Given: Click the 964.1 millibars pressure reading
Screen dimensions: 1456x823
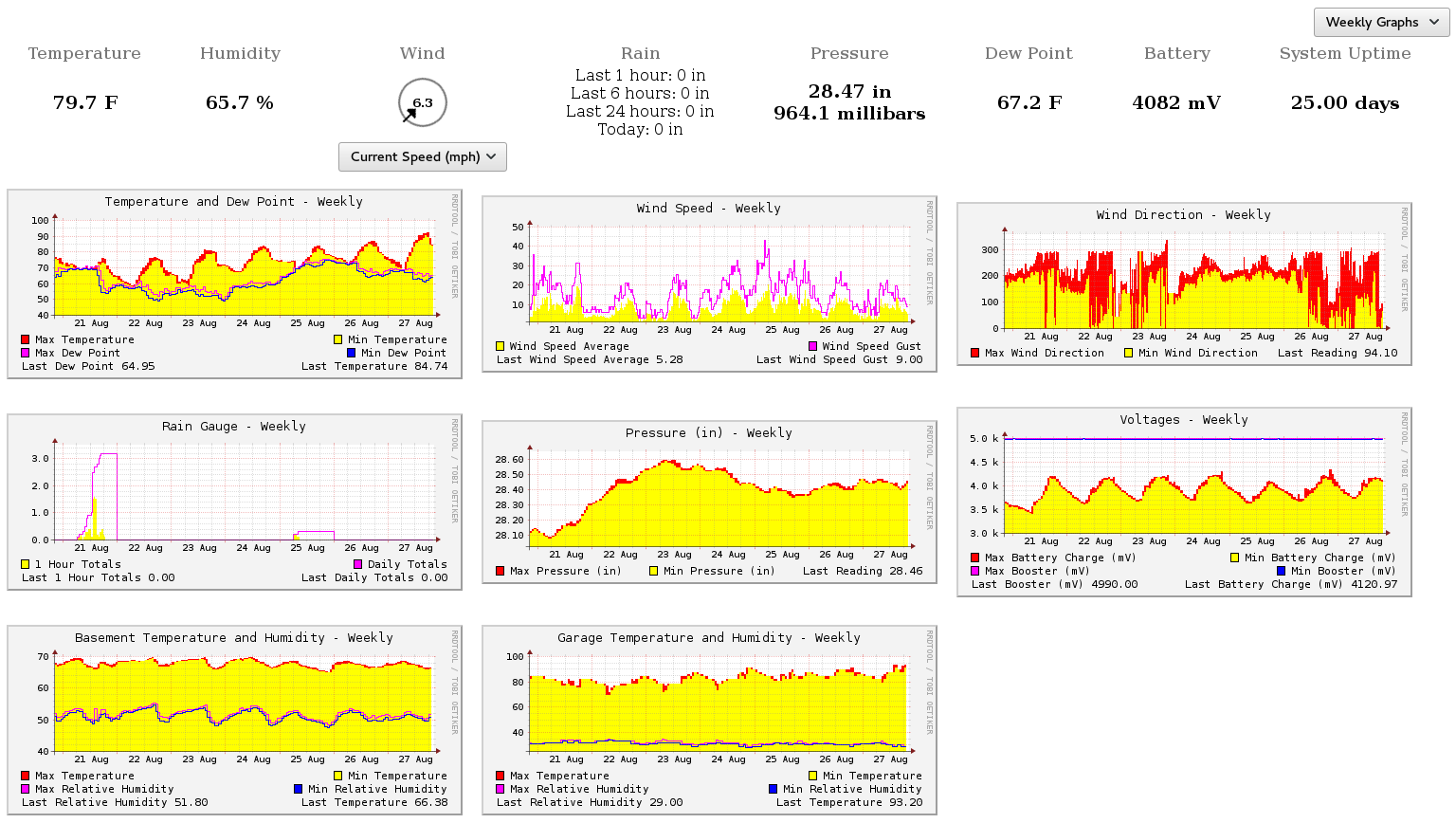Looking at the screenshot, I should coord(848,114).
